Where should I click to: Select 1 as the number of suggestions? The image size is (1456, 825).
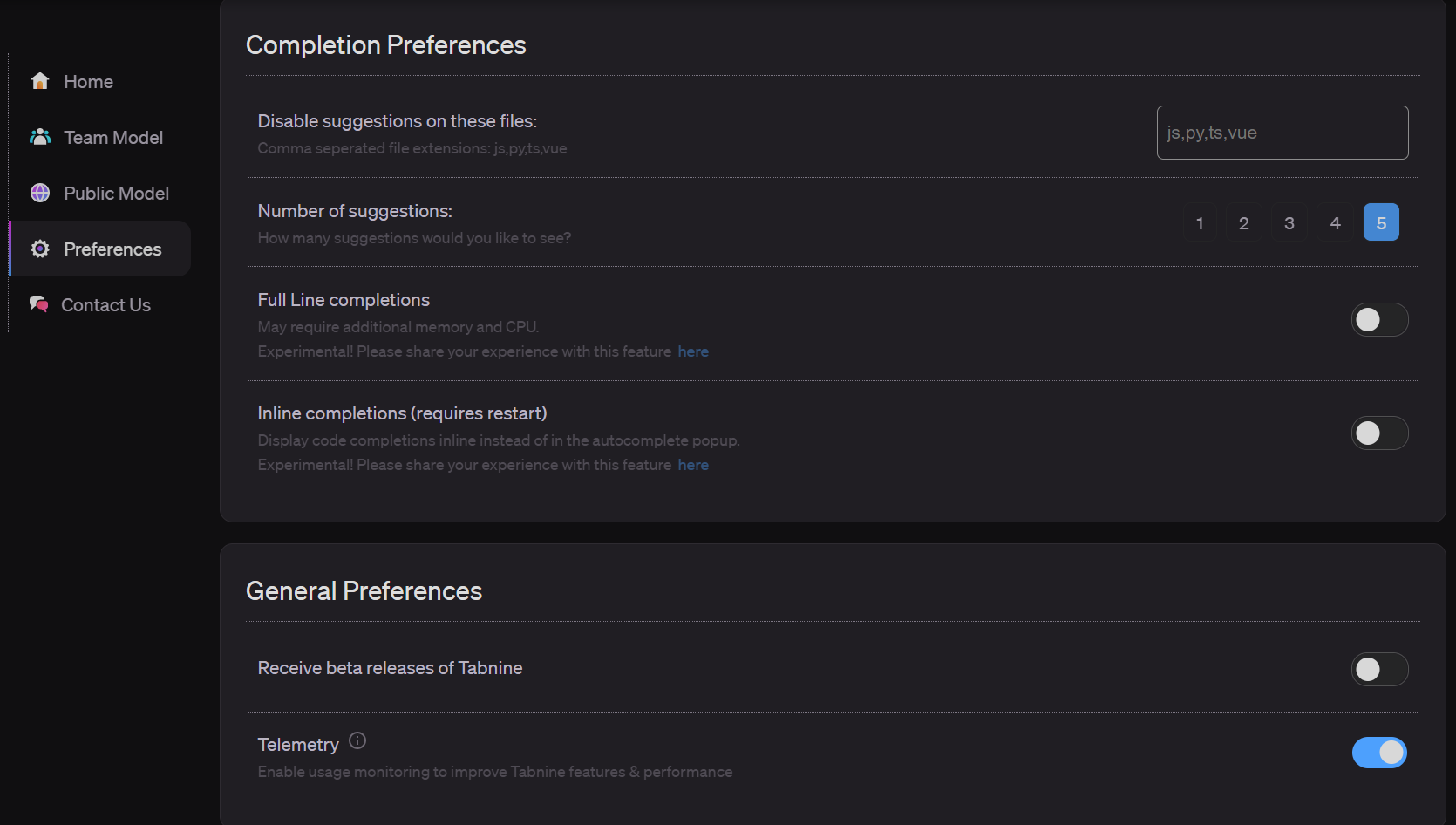pyautogui.click(x=1199, y=222)
